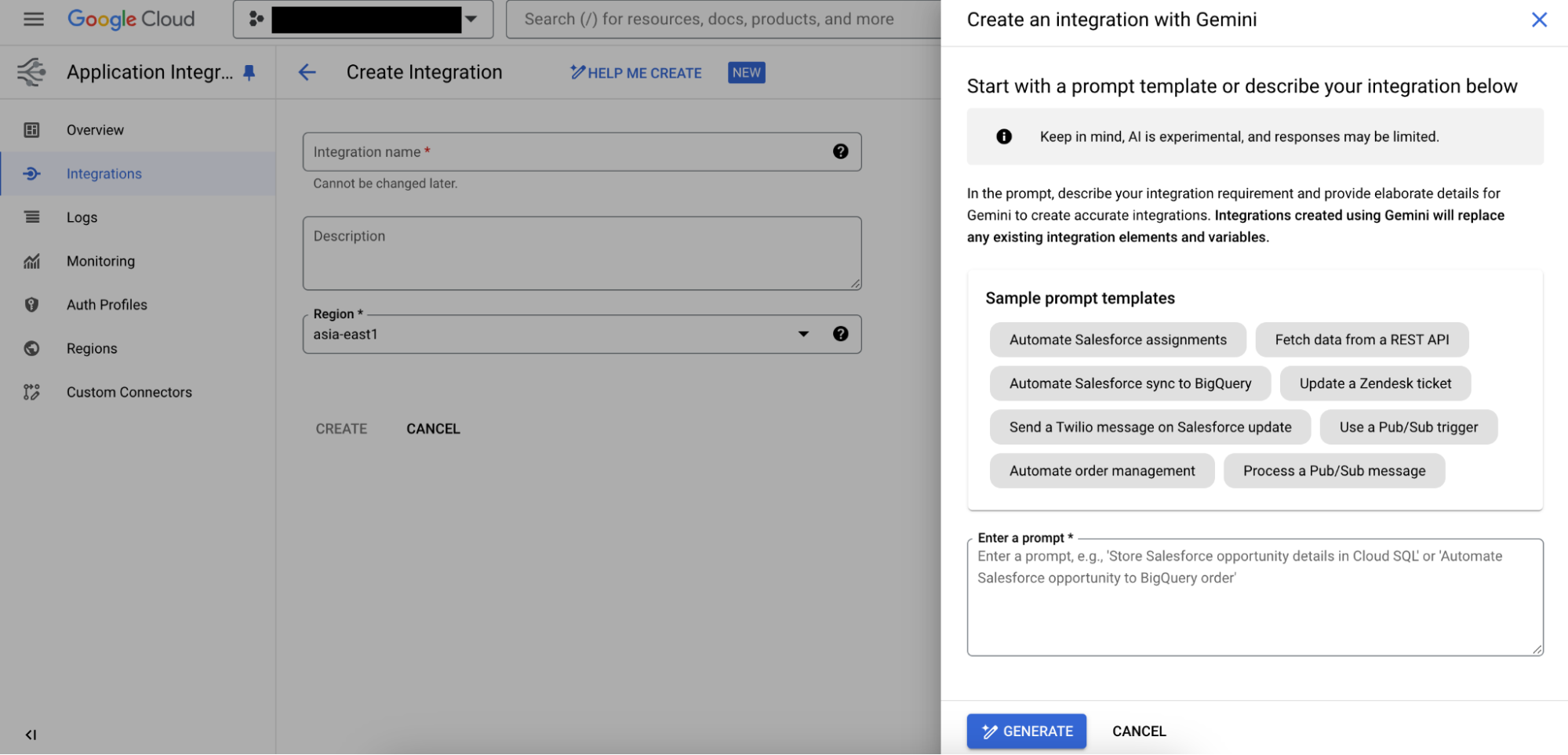Click the Google Cloud search bar
Viewport: 1568px width, 755px height.
722,19
